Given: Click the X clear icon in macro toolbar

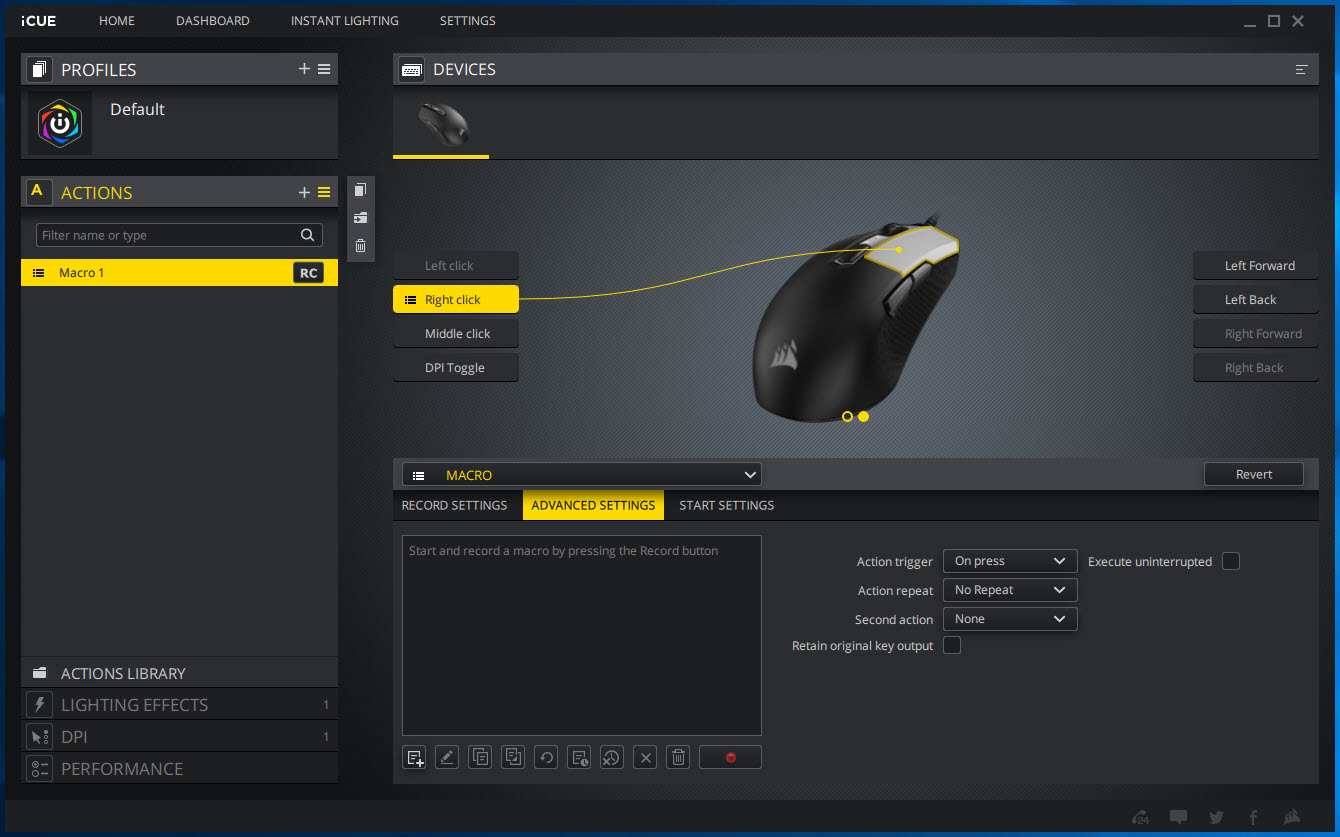Looking at the screenshot, I should [645, 757].
